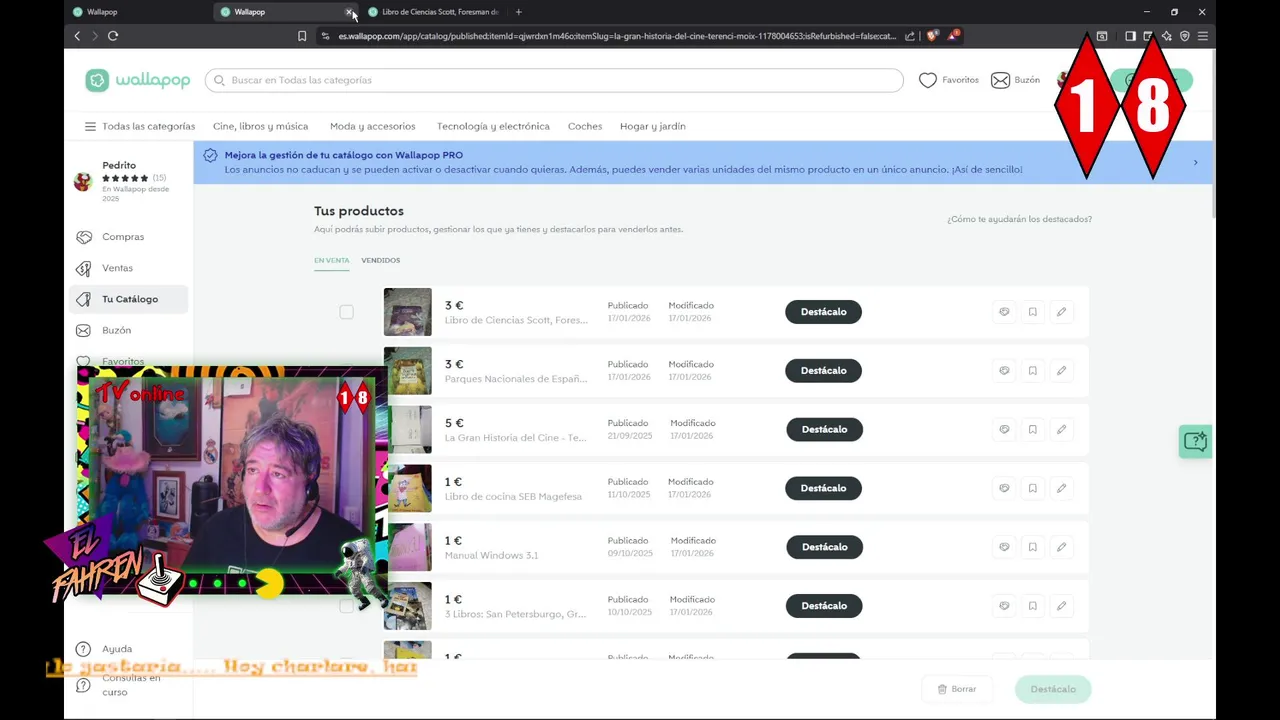Open Hogar y jardín category
The width and height of the screenshot is (1280, 720).
(653, 127)
